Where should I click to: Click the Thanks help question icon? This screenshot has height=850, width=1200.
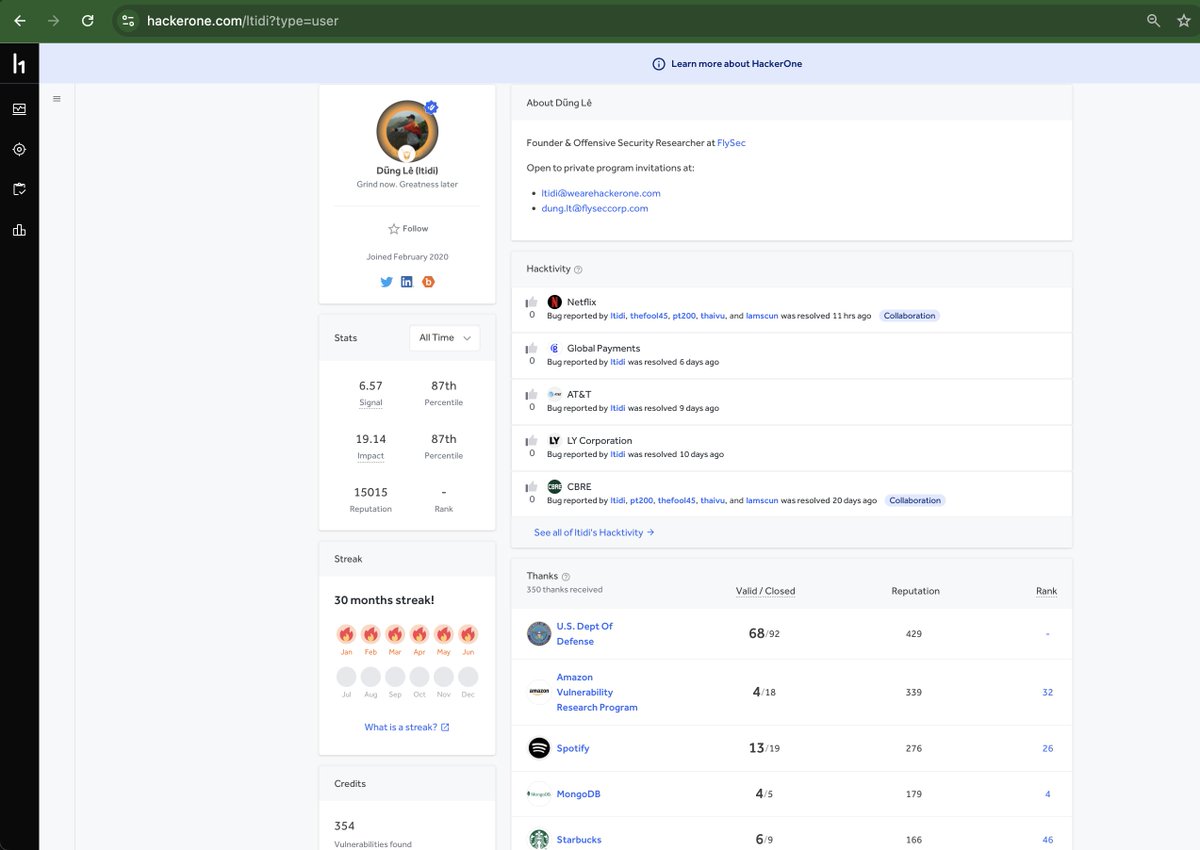click(566, 577)
